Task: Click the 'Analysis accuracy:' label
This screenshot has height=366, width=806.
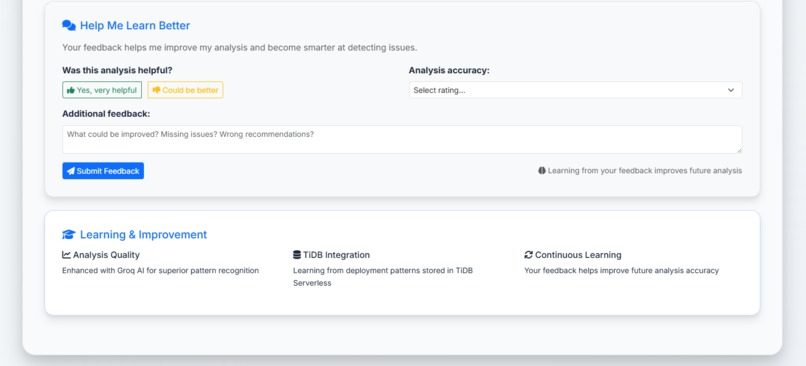Action: coord(449,70)
